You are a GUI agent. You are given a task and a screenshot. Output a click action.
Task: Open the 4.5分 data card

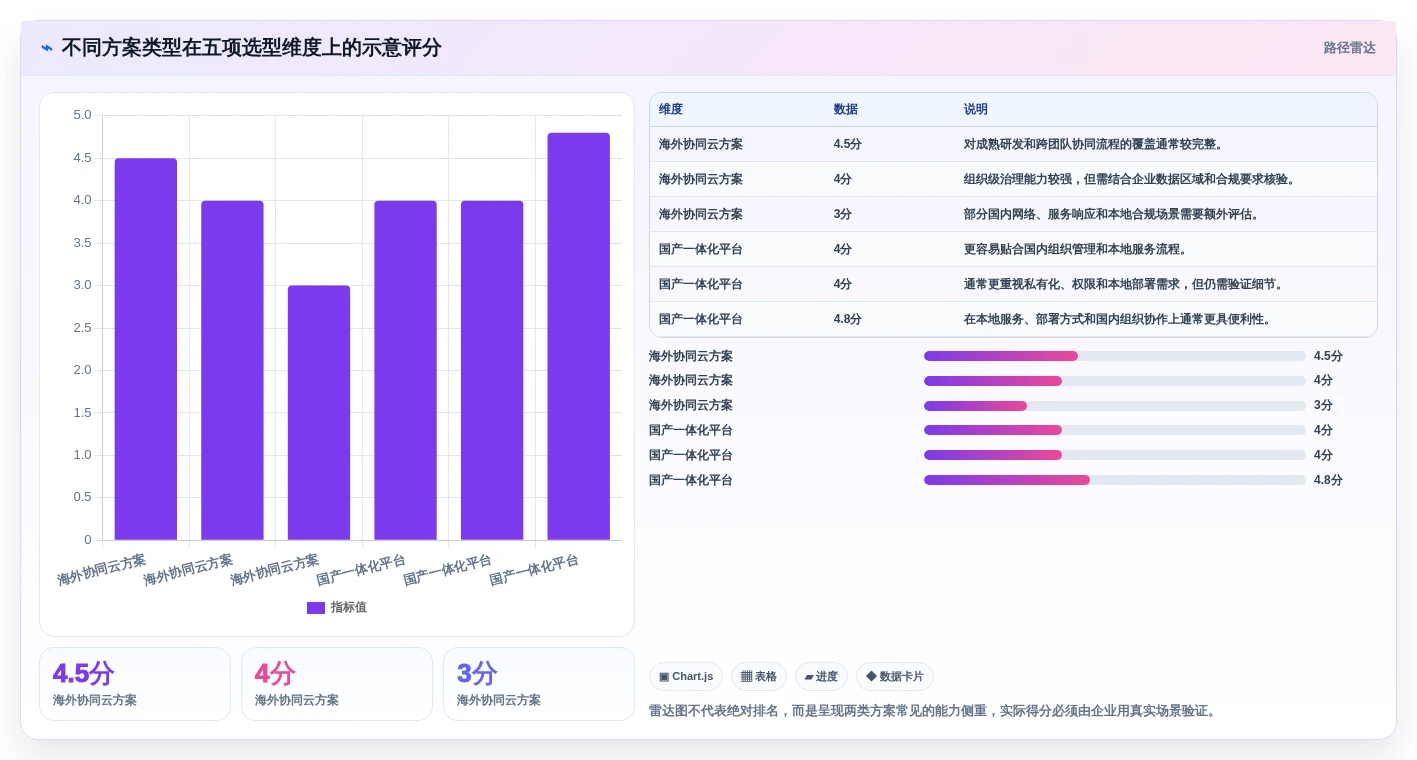(135, 684)
